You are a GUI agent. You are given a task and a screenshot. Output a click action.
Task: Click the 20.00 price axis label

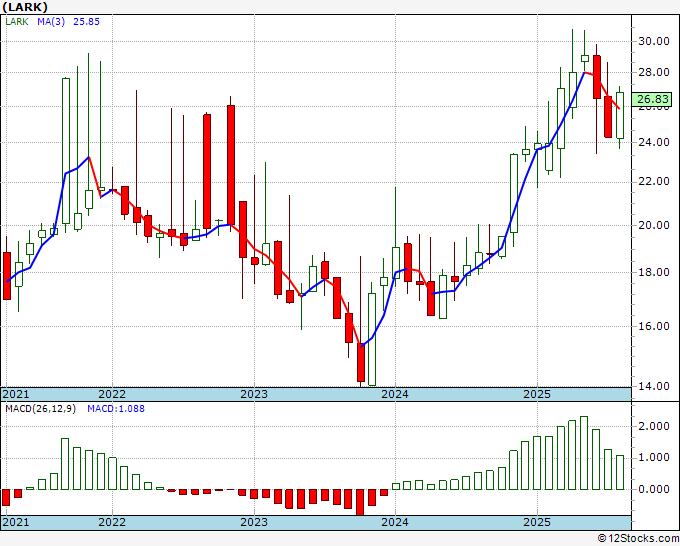point(654,225)
